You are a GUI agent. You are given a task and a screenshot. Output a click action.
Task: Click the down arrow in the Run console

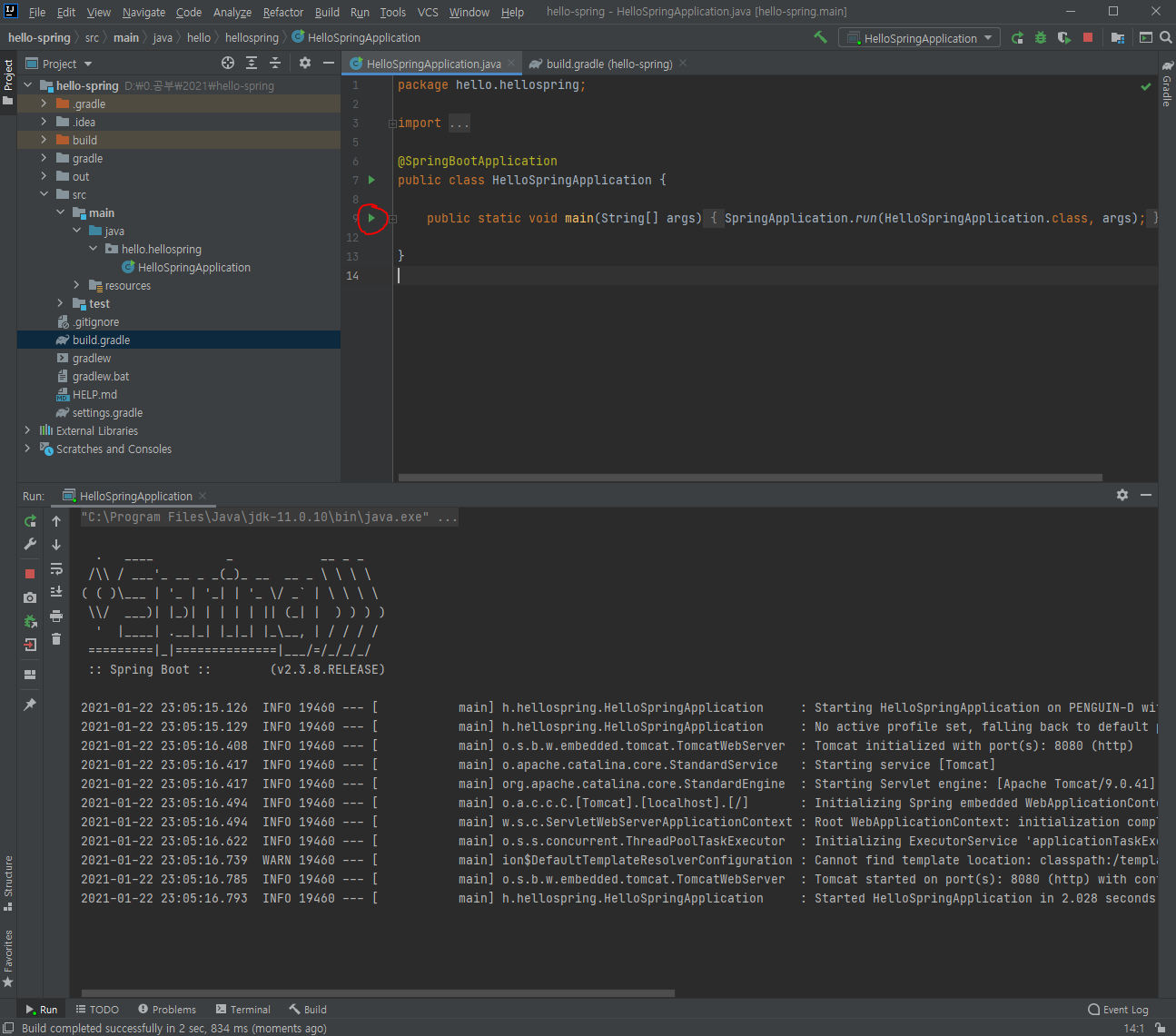tap(56, 545)
